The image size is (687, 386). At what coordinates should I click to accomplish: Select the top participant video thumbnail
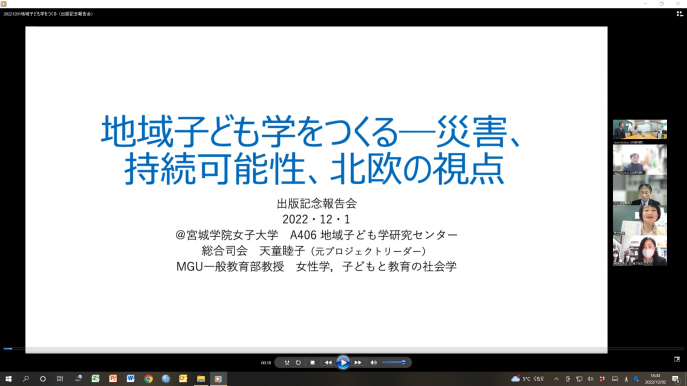(640, 130)
